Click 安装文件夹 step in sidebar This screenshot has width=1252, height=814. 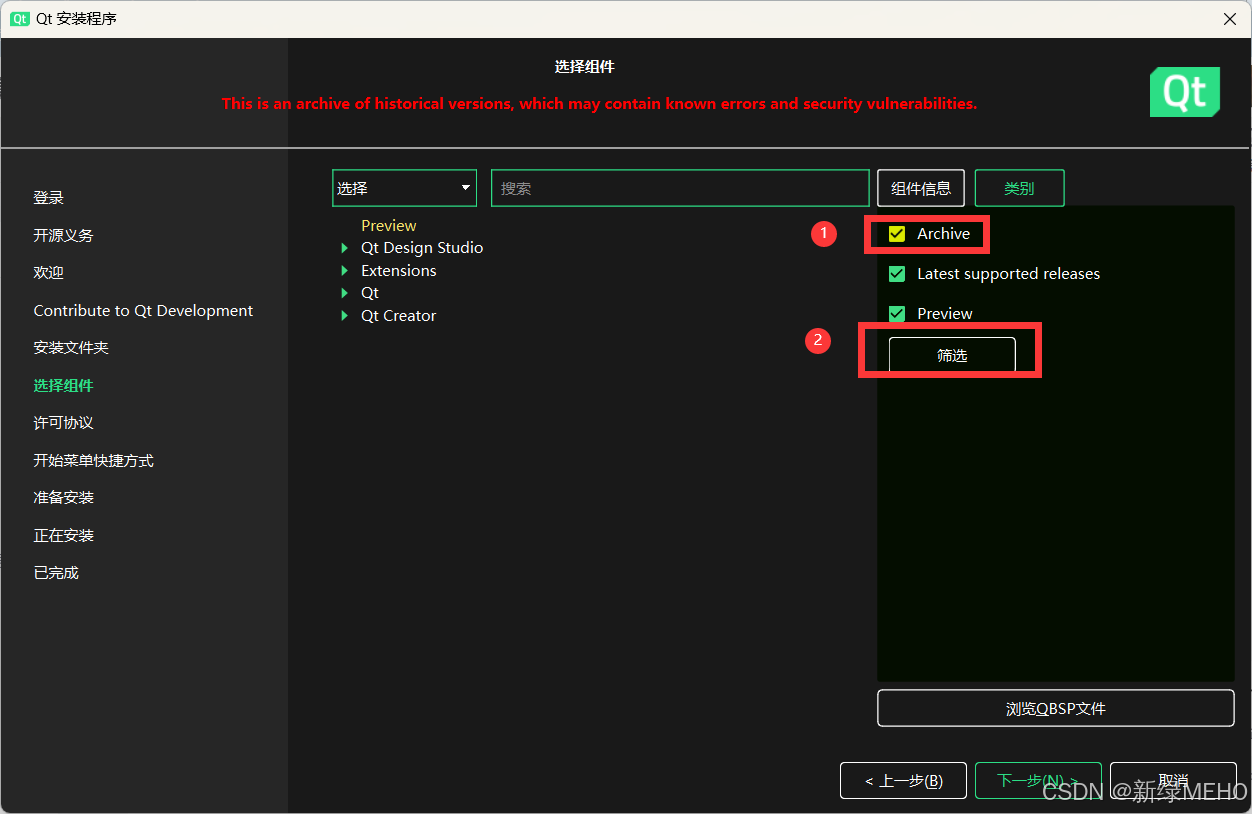pos(71,348)
